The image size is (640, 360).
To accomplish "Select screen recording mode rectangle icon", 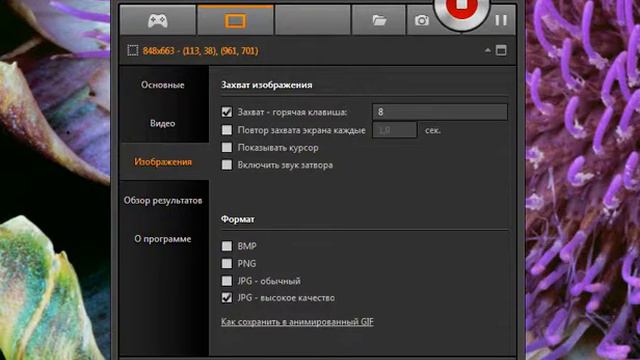I will (x=235, y=20).
